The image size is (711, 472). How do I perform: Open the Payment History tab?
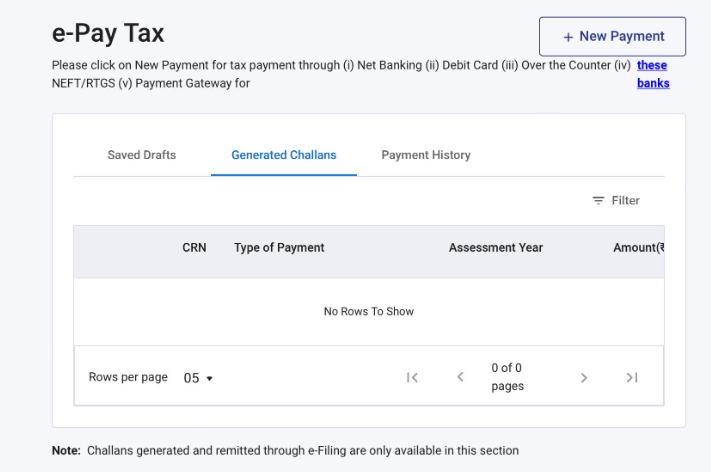coord(425,155)
